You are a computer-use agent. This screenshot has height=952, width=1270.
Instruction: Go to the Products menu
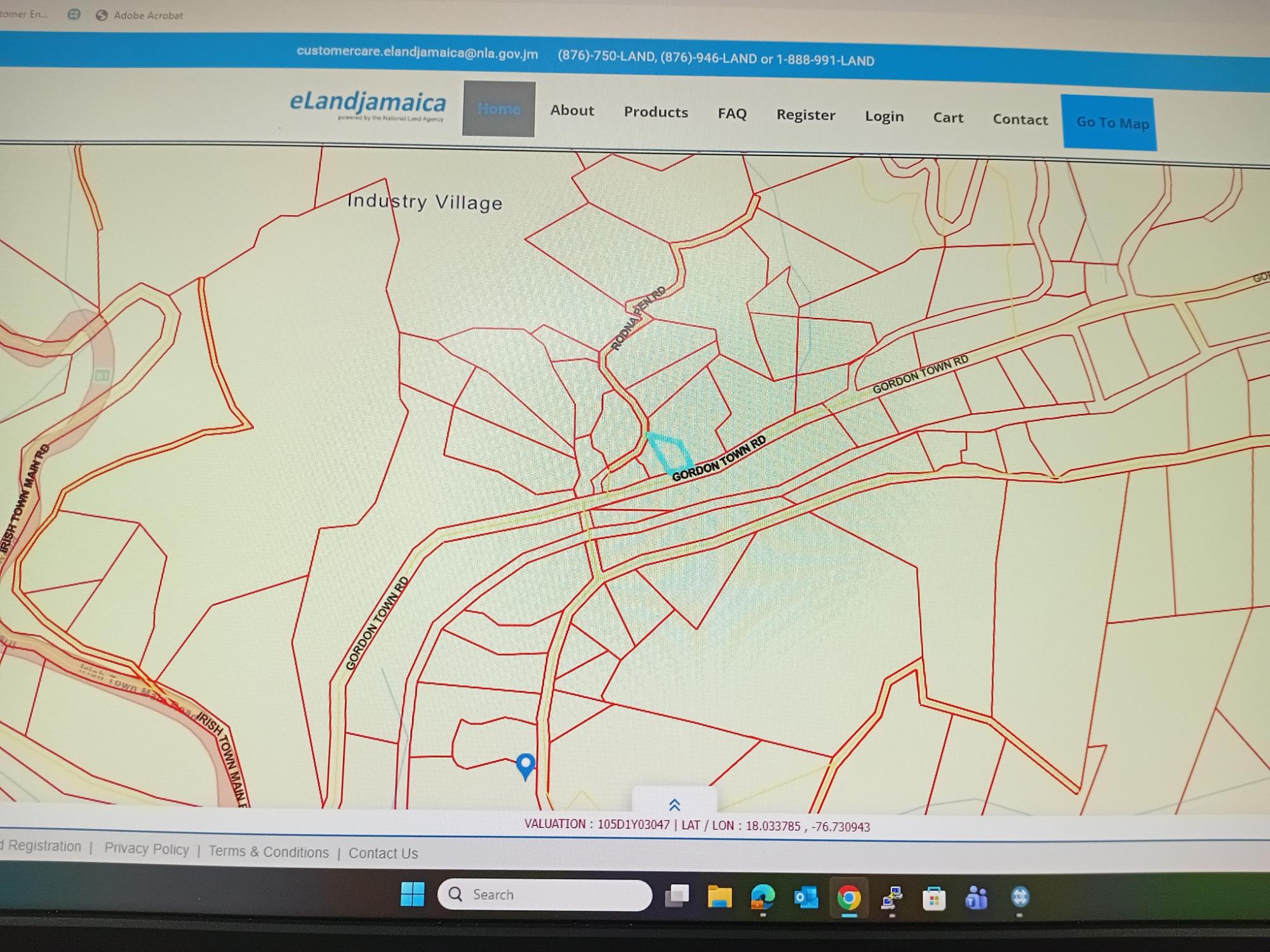(656, 112)
